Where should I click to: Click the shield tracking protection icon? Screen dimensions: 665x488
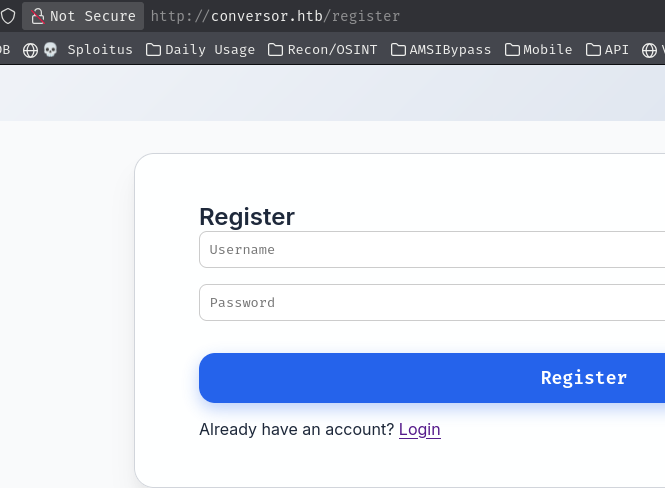click(x=8, y=16)
